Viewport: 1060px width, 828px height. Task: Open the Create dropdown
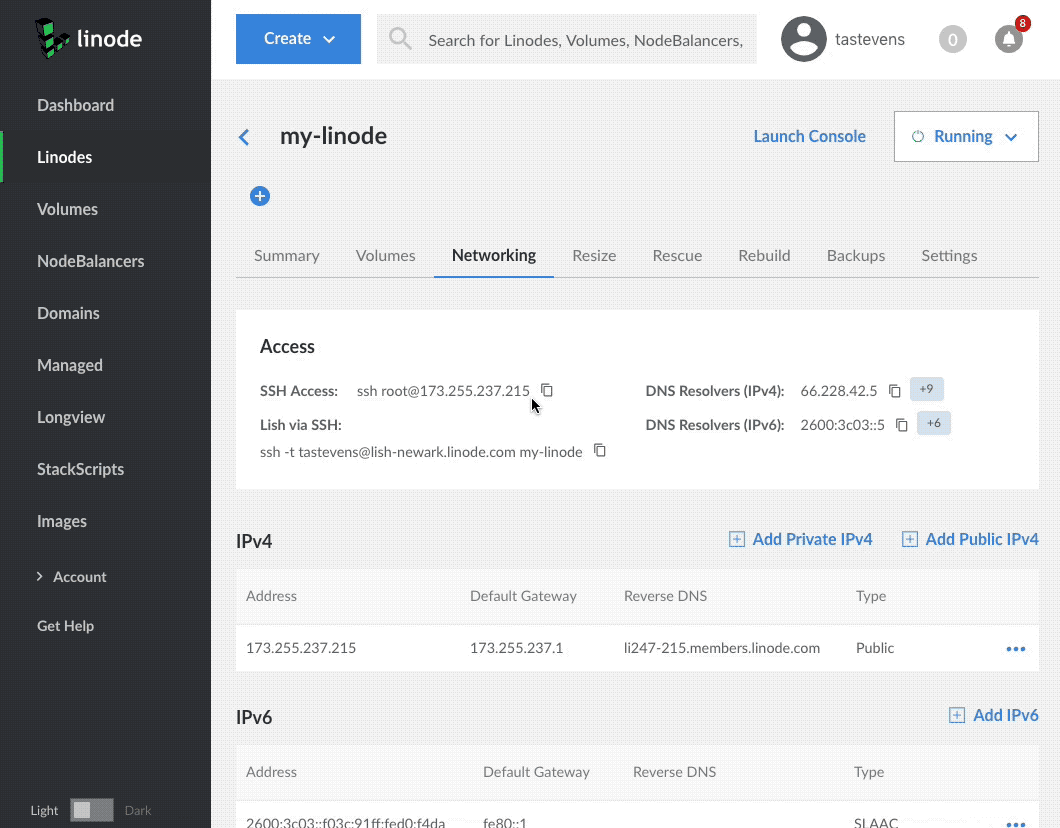298,39
